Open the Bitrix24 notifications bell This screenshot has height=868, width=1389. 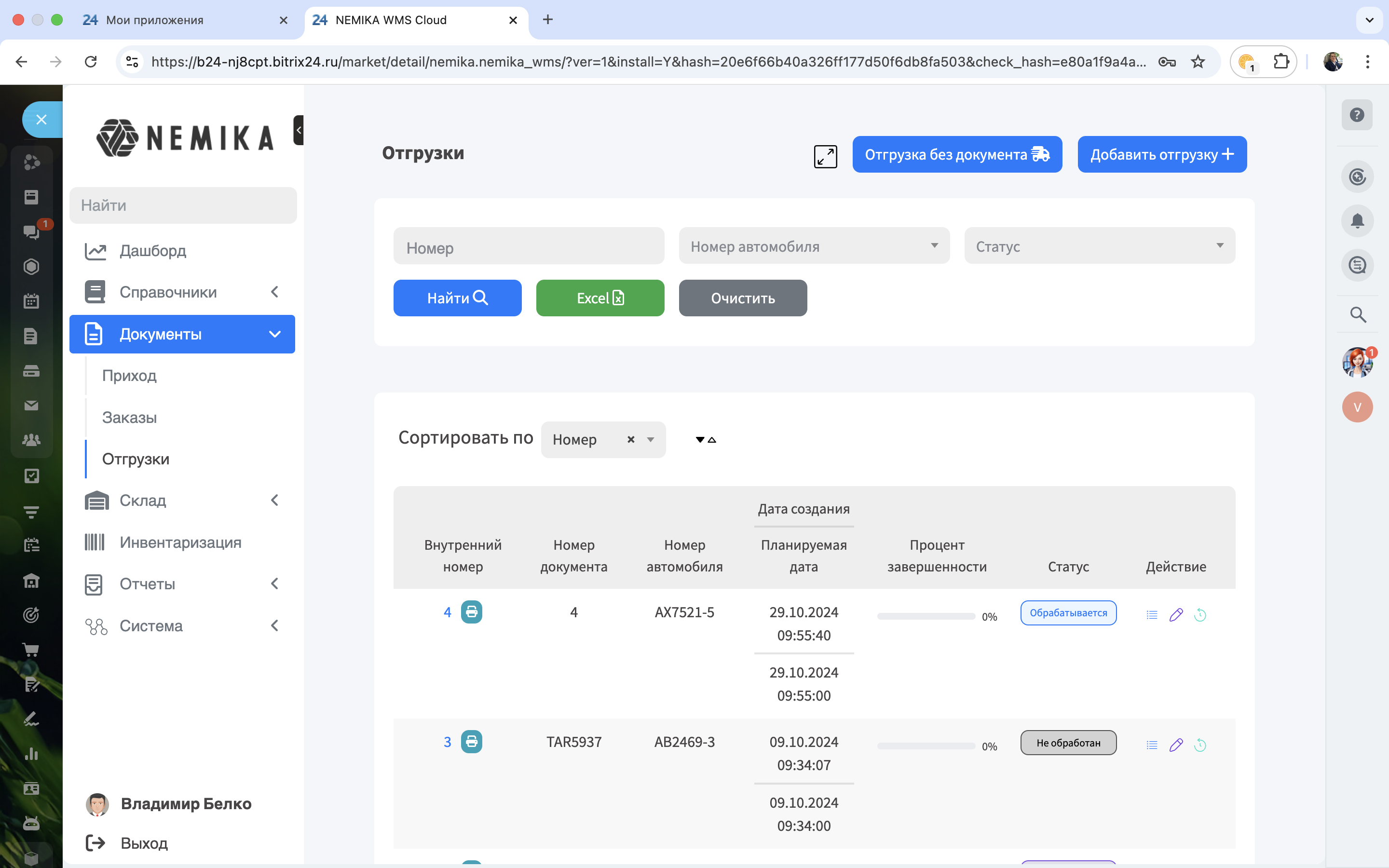point(1357,221)
